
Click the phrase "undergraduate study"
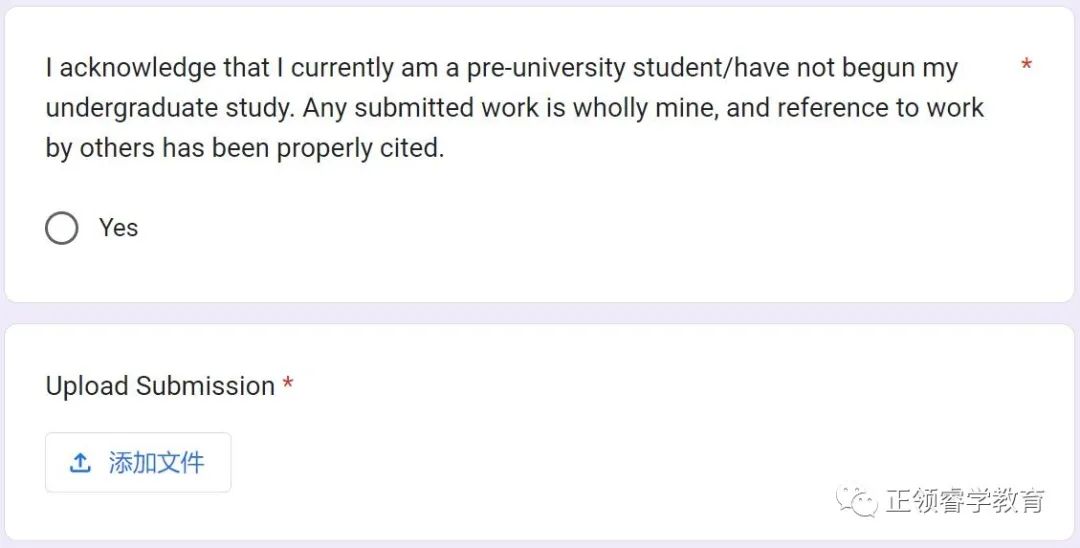click(168, 108)
